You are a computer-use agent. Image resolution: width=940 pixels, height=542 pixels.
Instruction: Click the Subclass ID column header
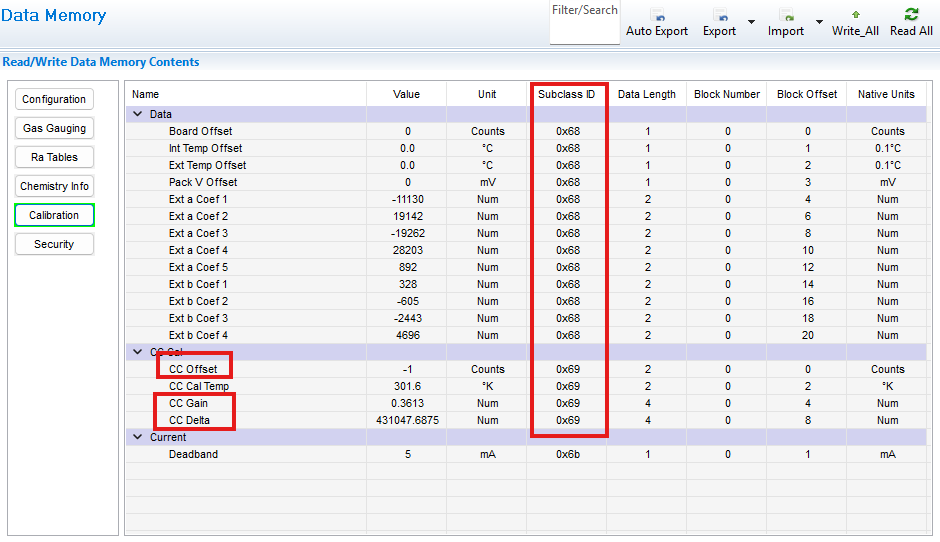567,94
